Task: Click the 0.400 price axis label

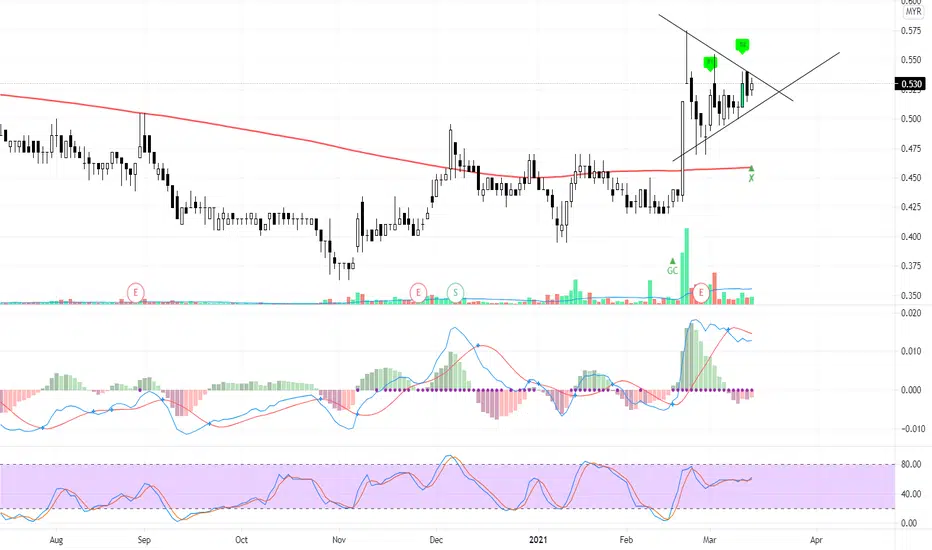Action: pos(911,237)
